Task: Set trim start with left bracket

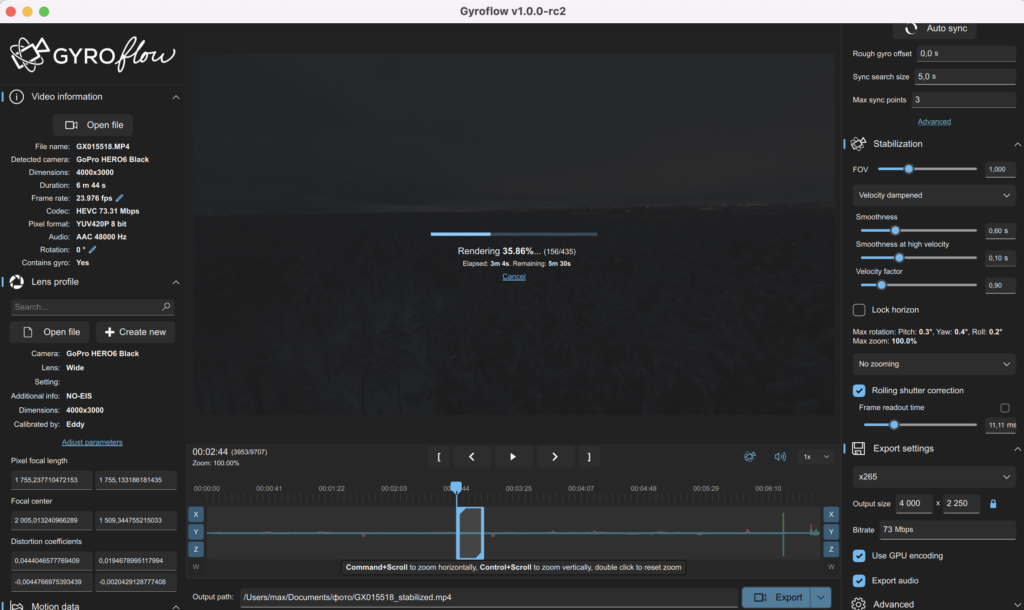Action: point(439,457)
